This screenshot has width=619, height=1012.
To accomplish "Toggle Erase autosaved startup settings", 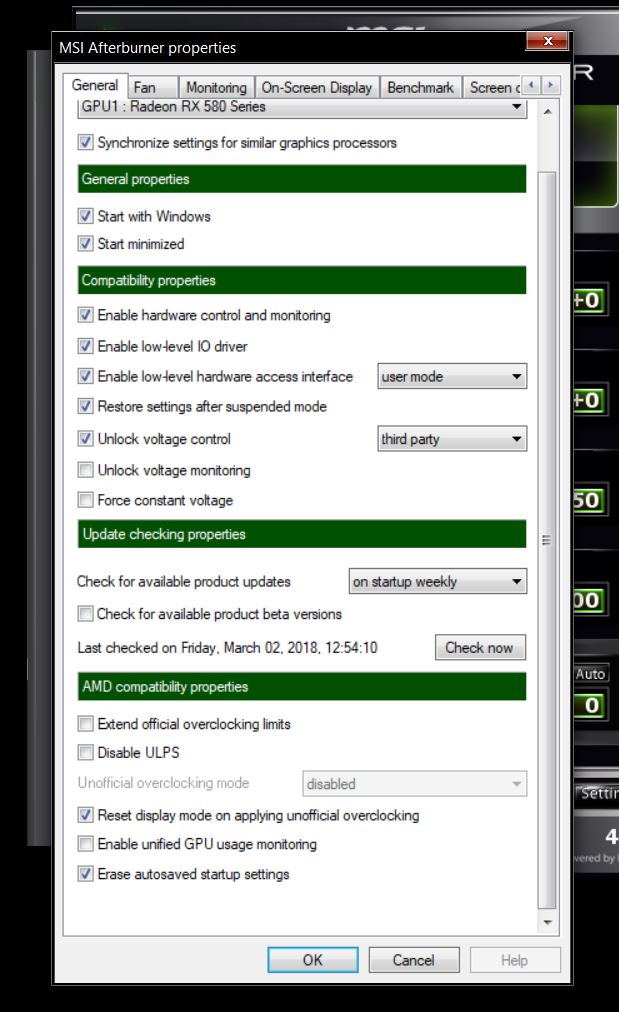I will (85, 874).
